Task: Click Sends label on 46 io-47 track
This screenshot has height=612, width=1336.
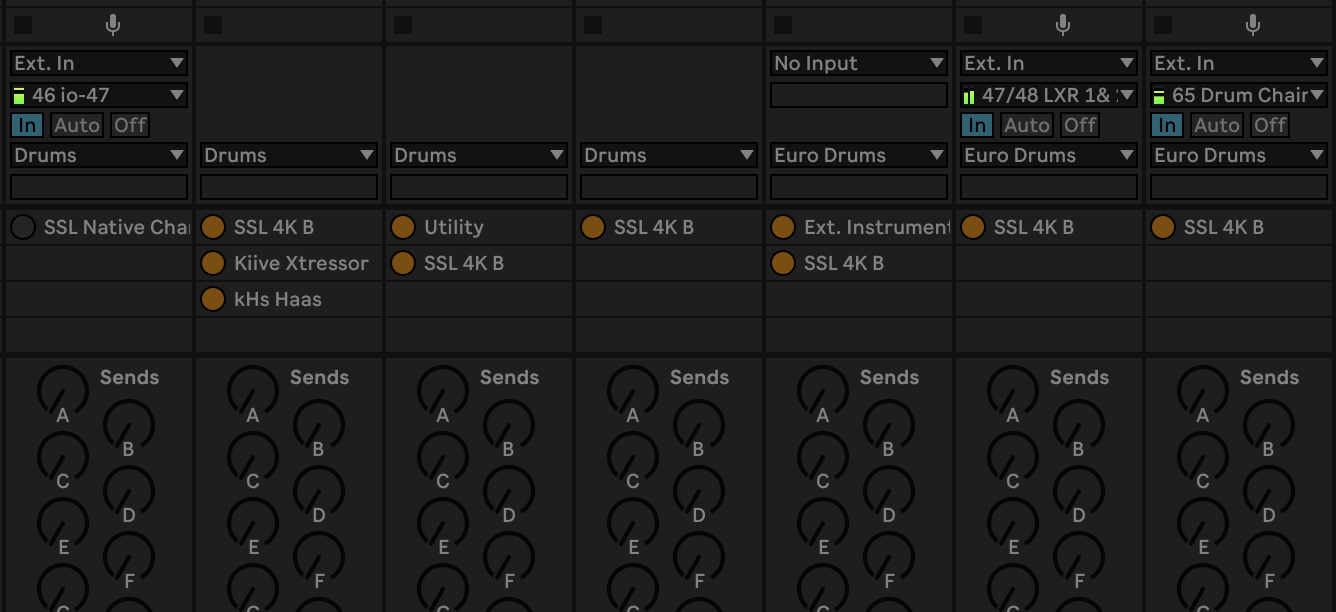Action: [129, 377]
